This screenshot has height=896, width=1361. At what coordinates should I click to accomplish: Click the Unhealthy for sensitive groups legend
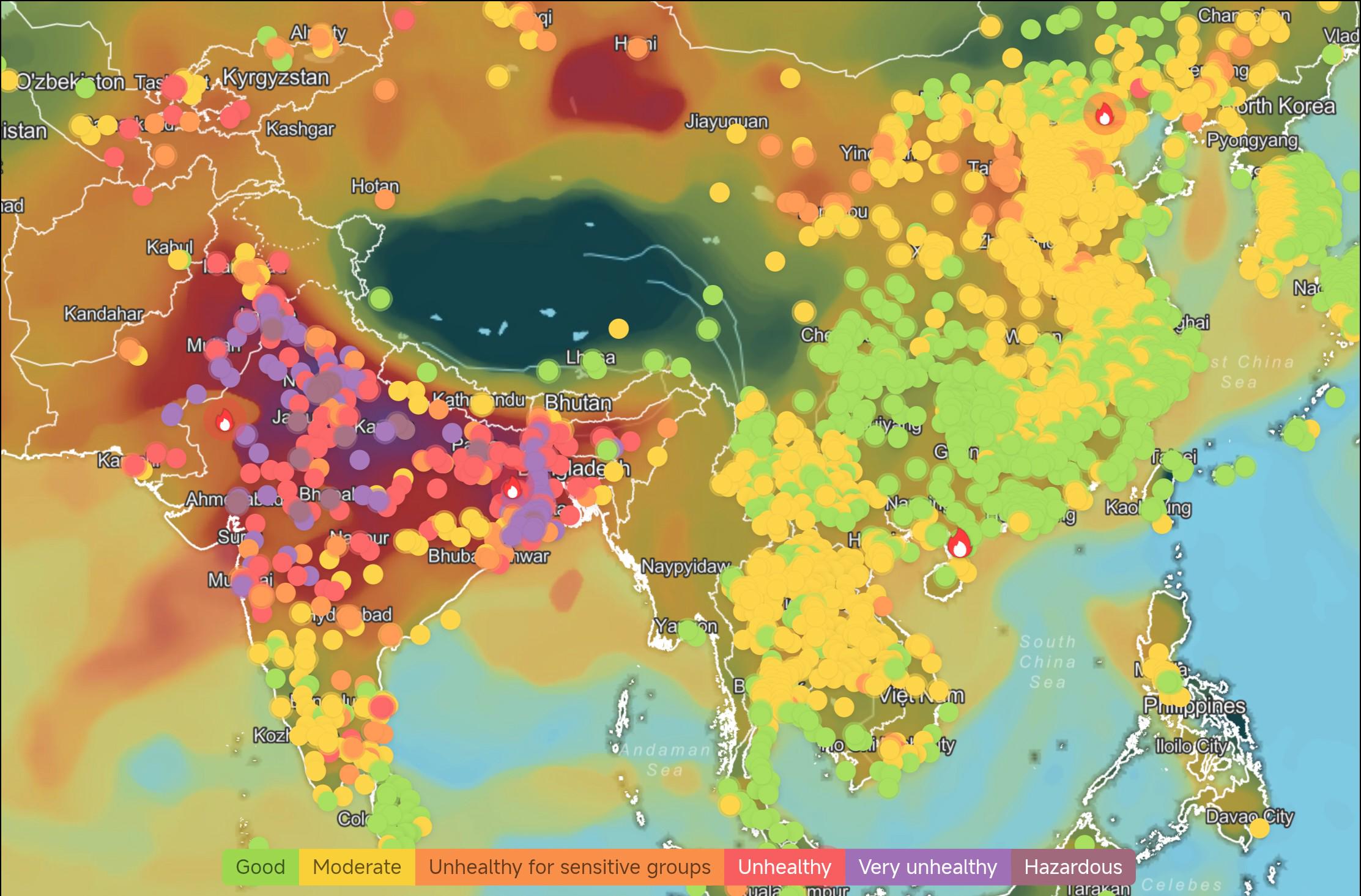[569, 867]
